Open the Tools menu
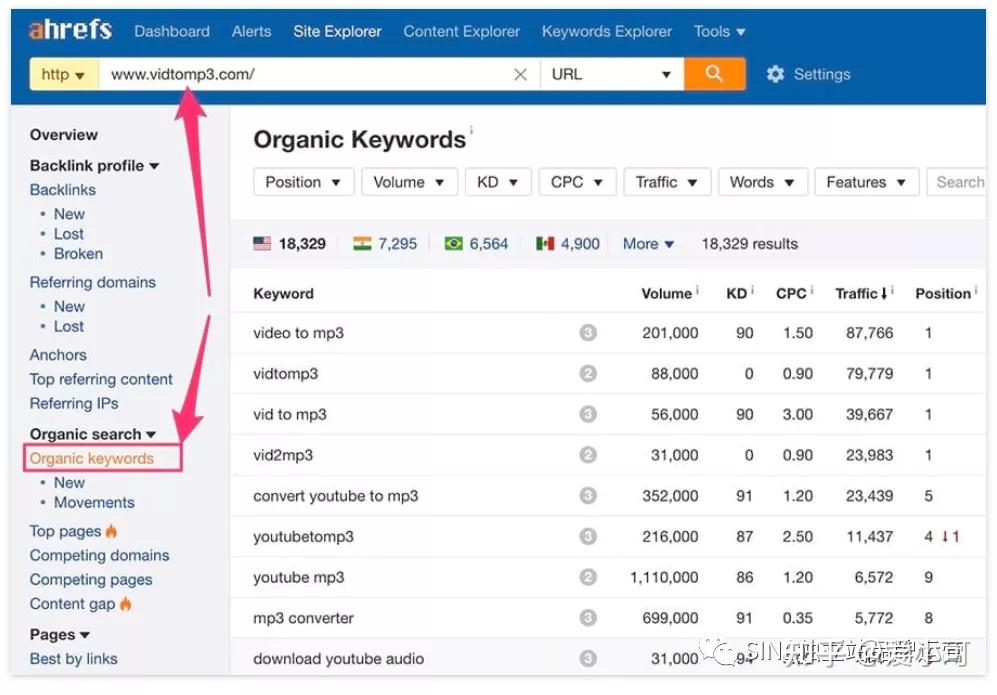997x695 pixels. (719, 31)
